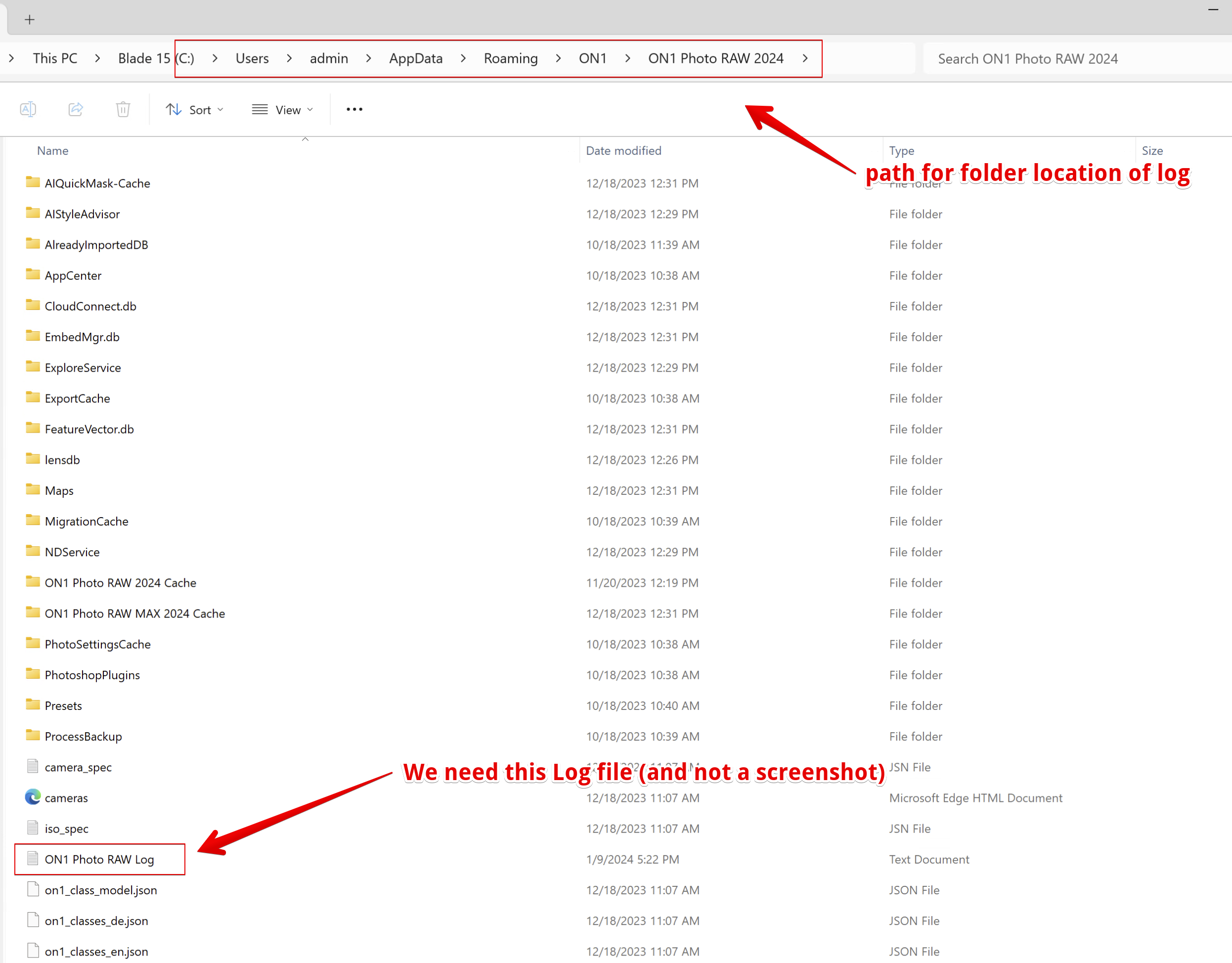Expand chevron after Roaming breadcrumb

point(559,59)
